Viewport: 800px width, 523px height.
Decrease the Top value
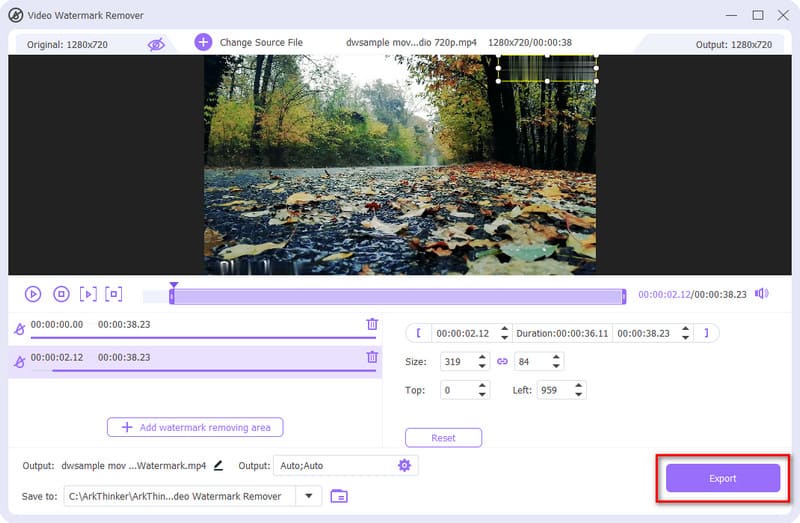pos(482,394)
